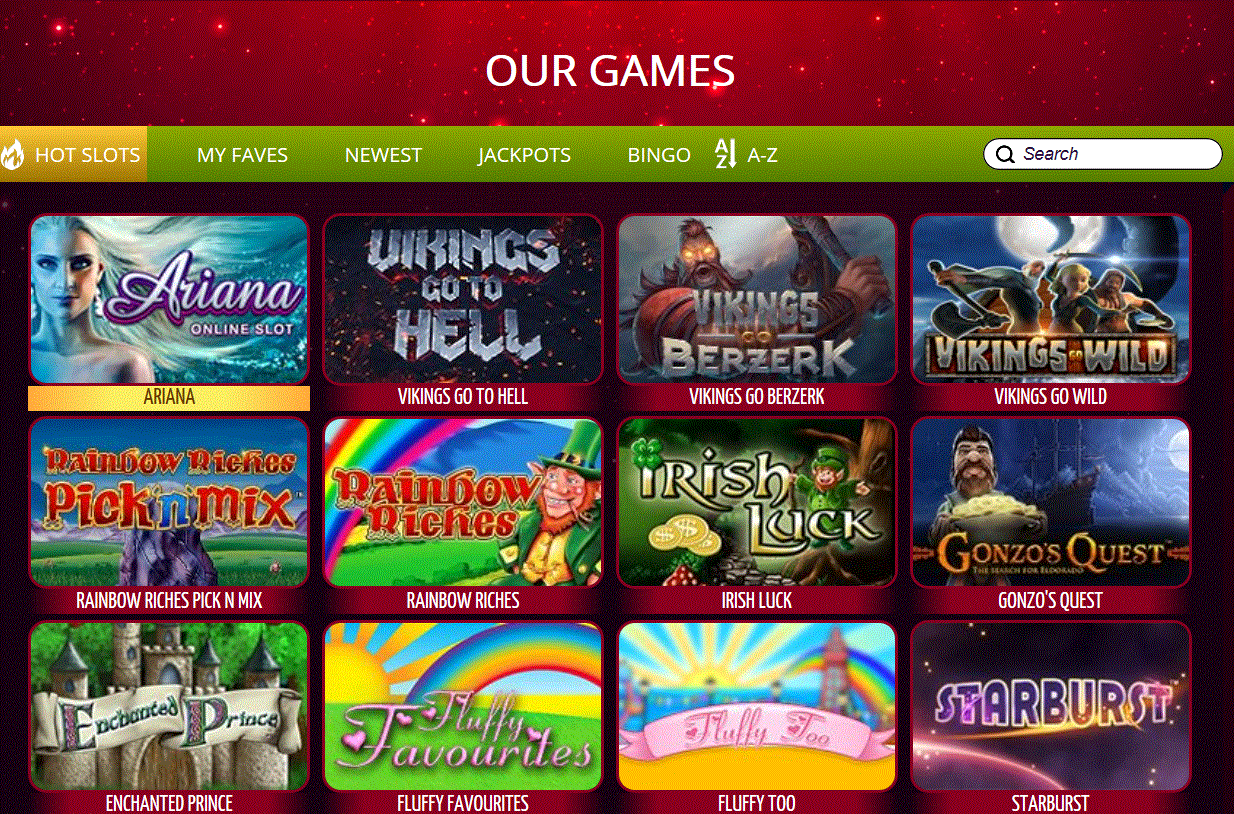The width and height of the screenshot is (1234, 814).
Task: Click the A-Z sort arrow icon
Action: 726,154
